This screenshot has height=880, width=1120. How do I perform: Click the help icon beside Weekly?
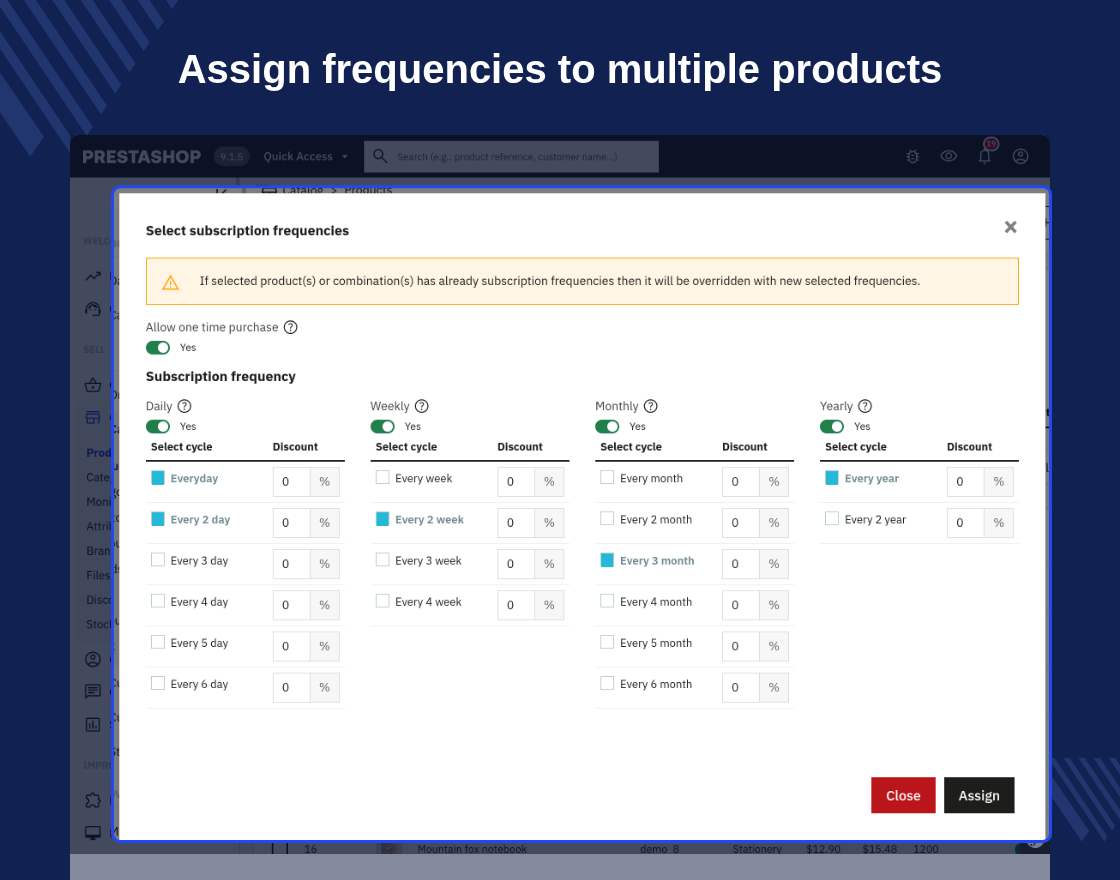[421, 406]
